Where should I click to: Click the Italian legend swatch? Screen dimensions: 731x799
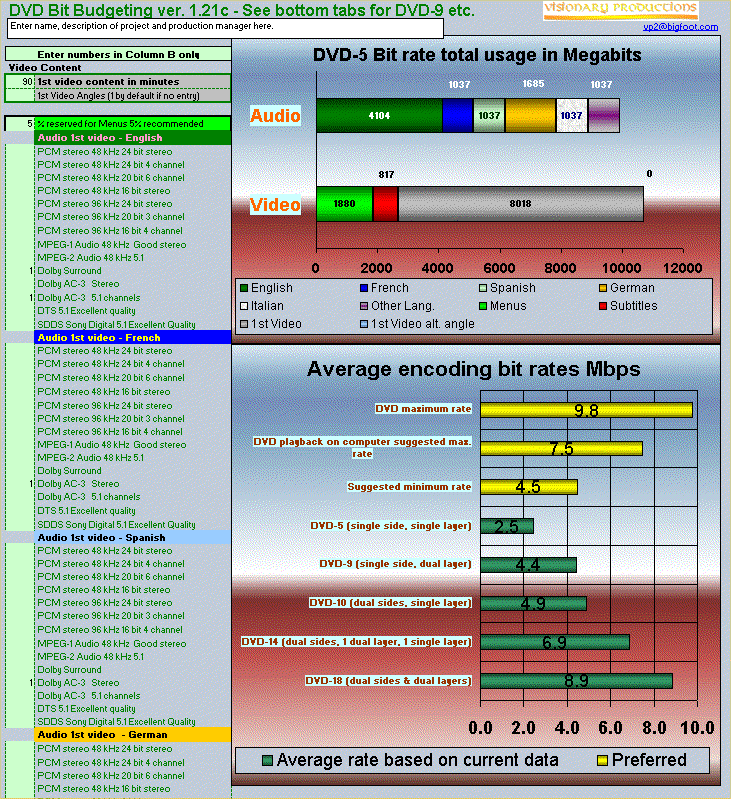pyautogui.click(x=244, y=306)
